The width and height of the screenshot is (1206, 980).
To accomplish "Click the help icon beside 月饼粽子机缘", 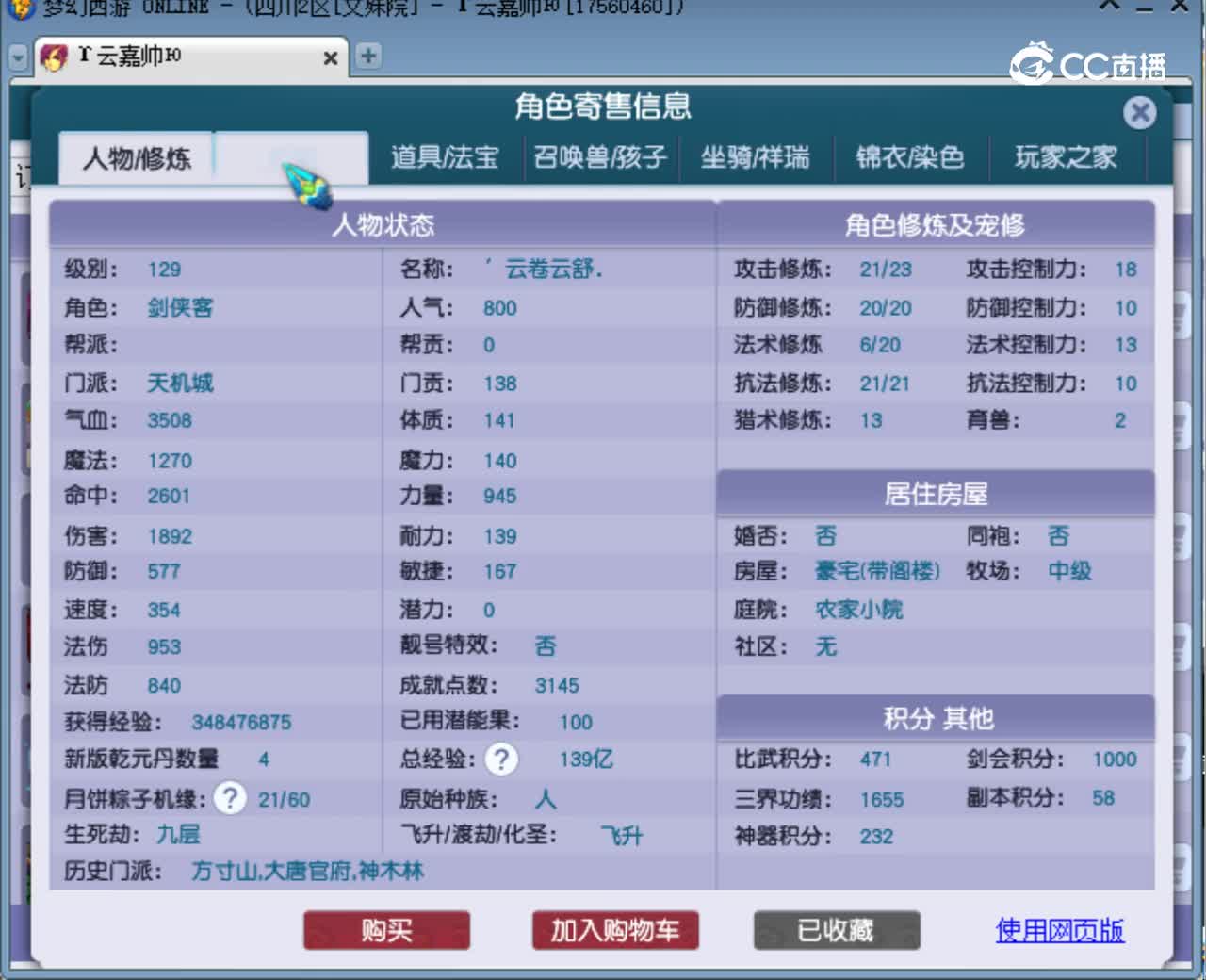I will pyautogui.click(x=229, y=798).
